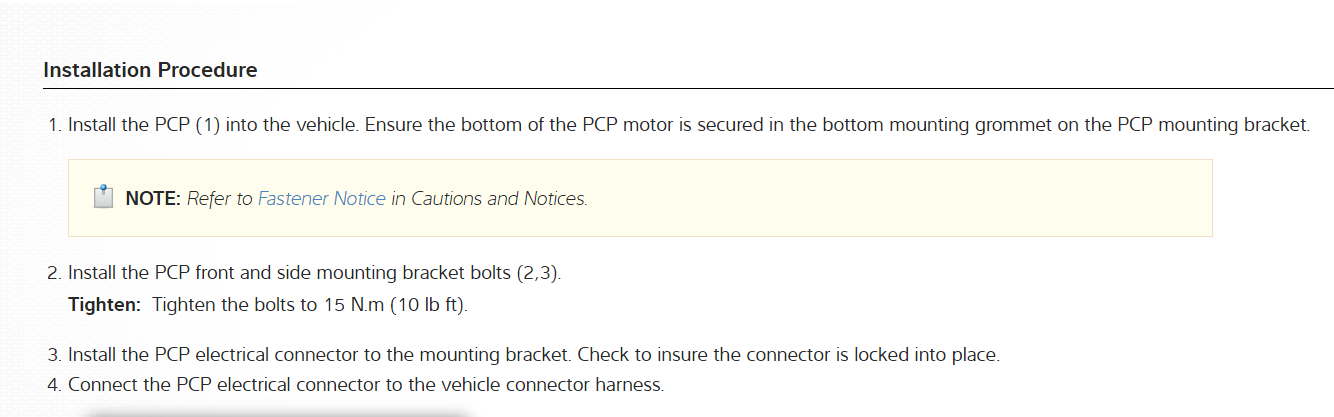Click the list number 1 marker
1334x417 pixels.
[x=54, y=126]
